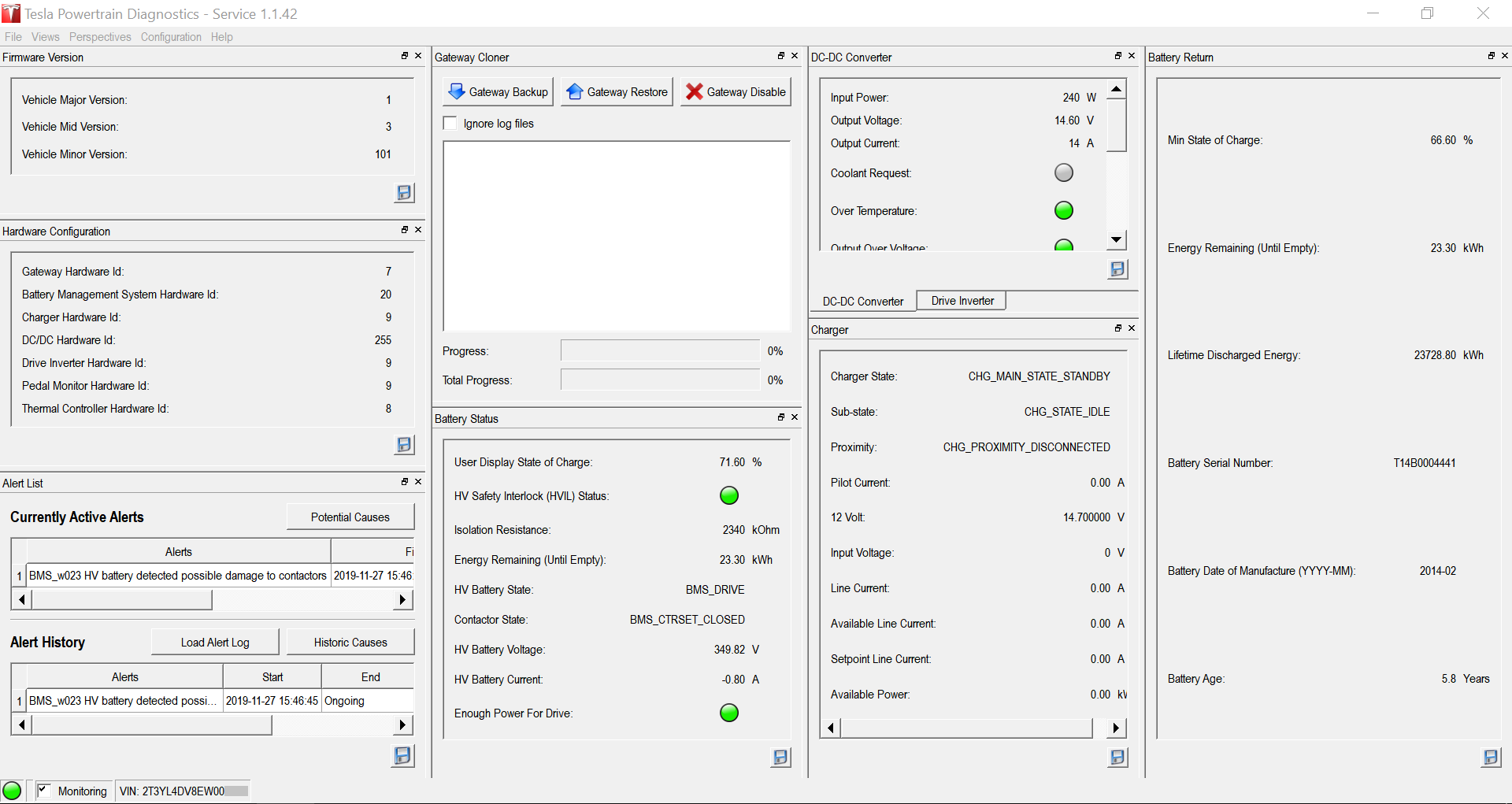Toggle the Monitoring checkbox in status bar
Image resolution: width=1512 pixels, height=804 pixels.
(44, 791)
